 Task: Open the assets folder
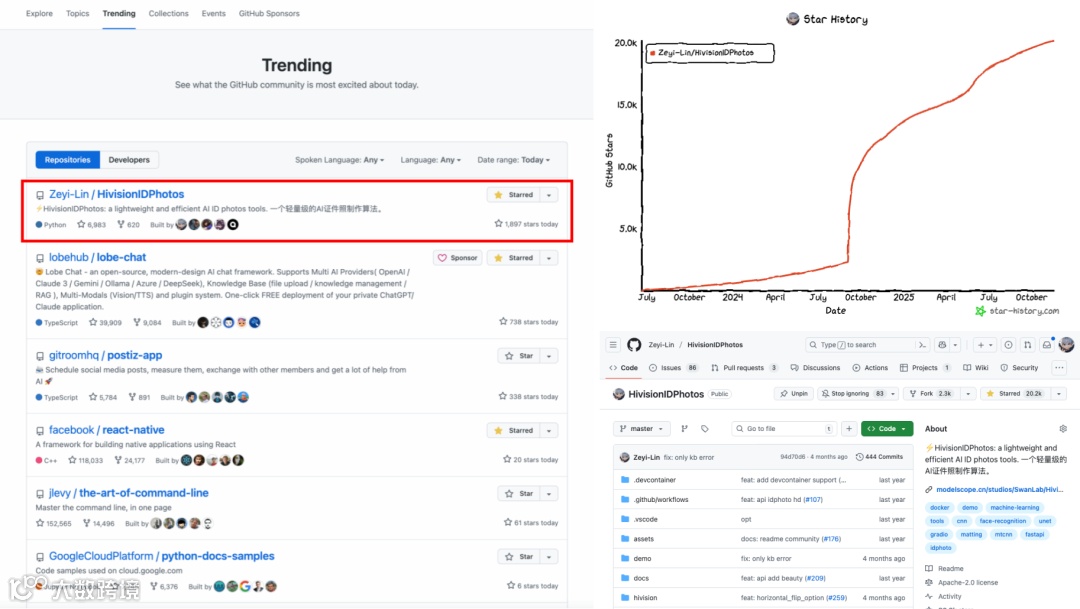click(643, 539)
